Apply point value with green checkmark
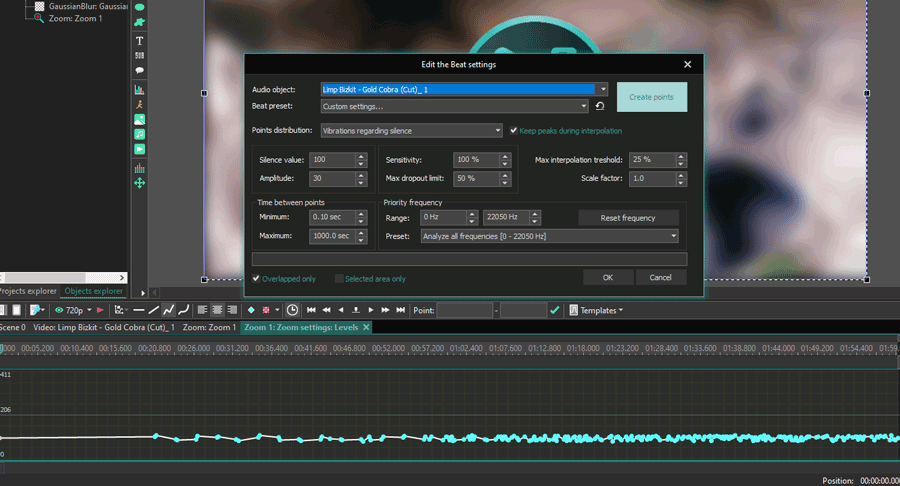This screenshot has height=486, width=900. (x=554, y=310)
